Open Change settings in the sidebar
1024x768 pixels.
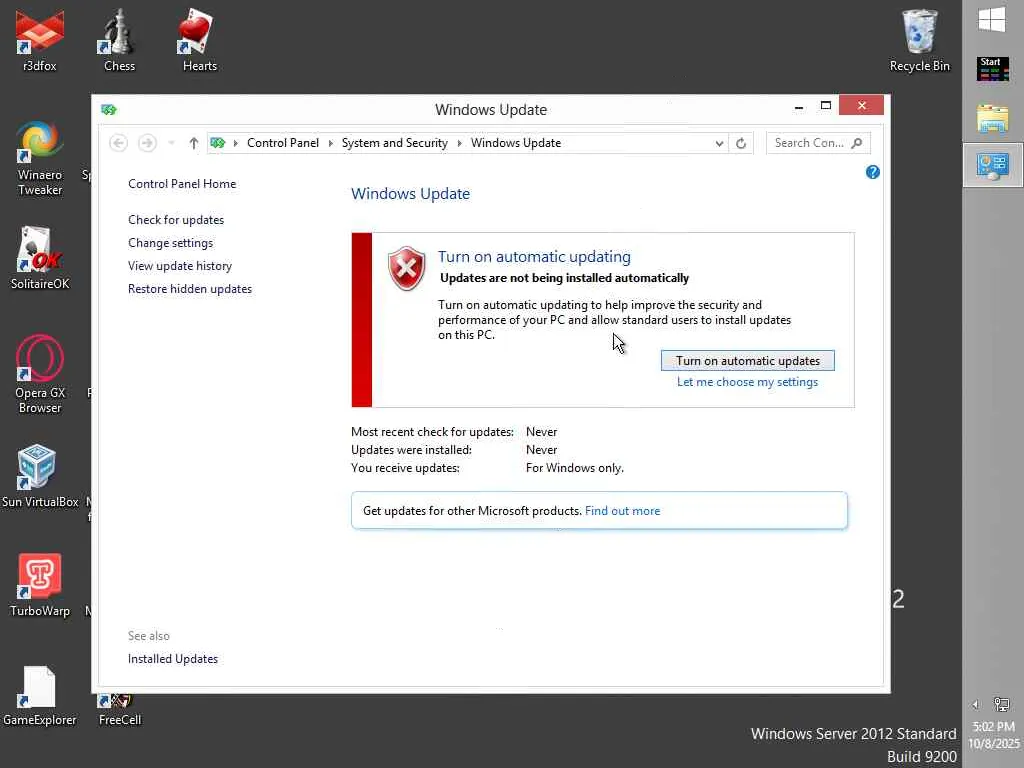tap(170, 243)
